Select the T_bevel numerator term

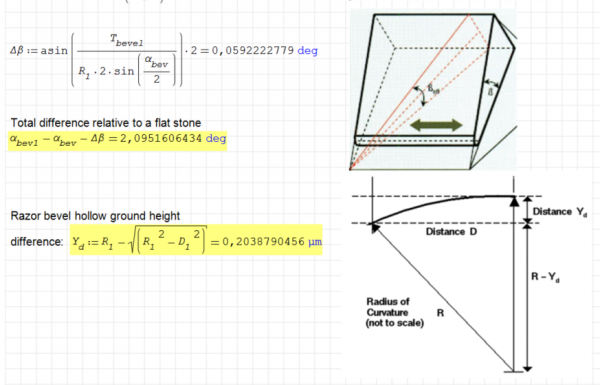(x=127, y=41)
